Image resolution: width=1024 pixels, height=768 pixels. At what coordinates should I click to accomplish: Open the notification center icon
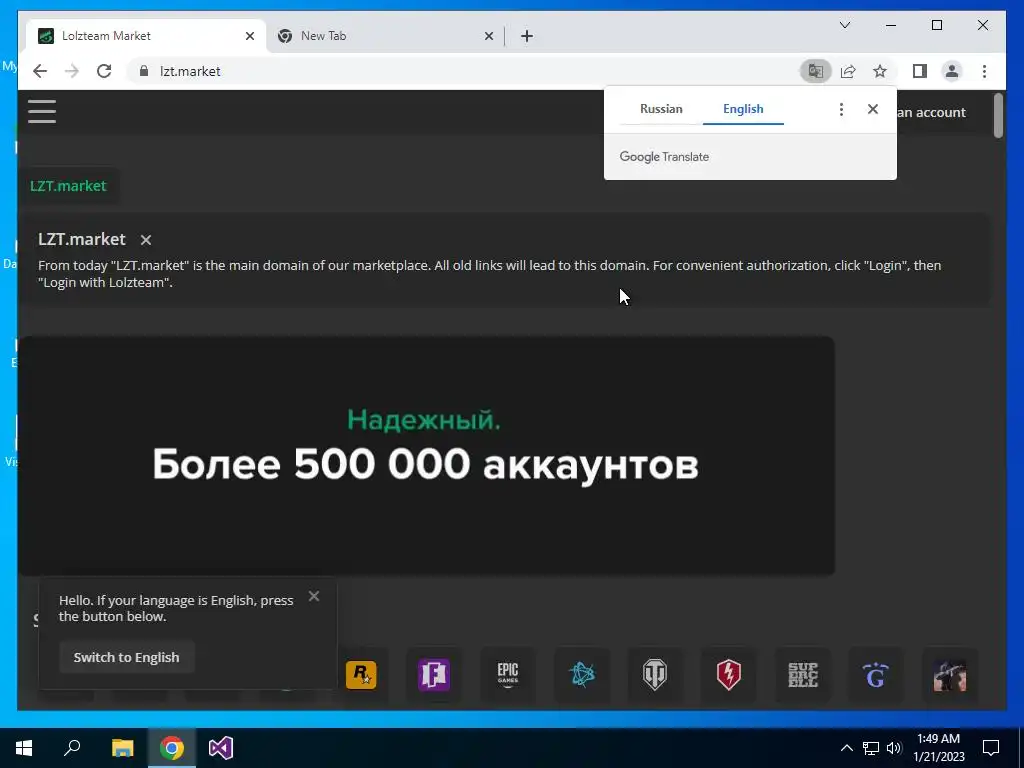[x=991, y=748]
